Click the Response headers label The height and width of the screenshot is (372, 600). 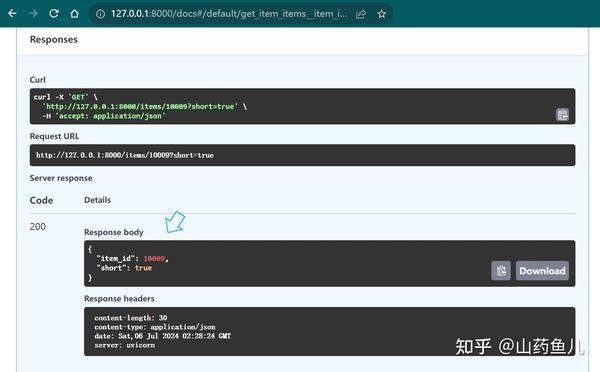coord(119,299)
